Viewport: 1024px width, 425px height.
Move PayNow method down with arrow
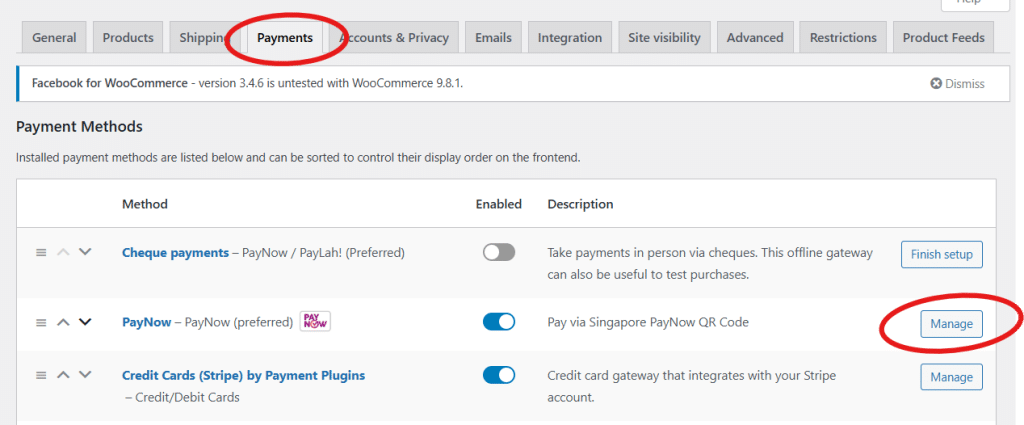point(85,322)
